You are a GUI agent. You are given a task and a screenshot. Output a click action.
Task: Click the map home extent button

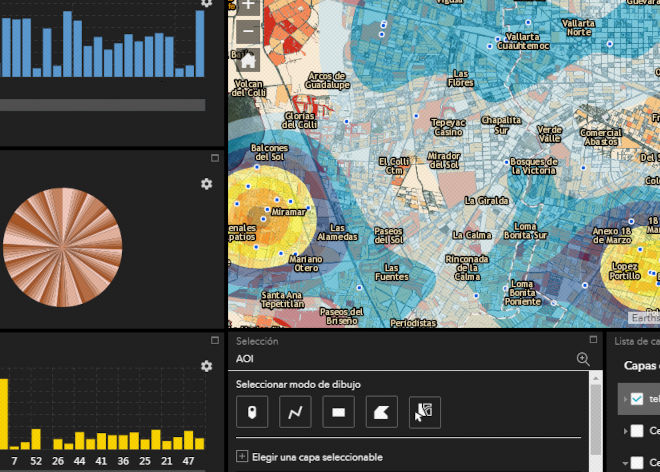tap(248, 59)
